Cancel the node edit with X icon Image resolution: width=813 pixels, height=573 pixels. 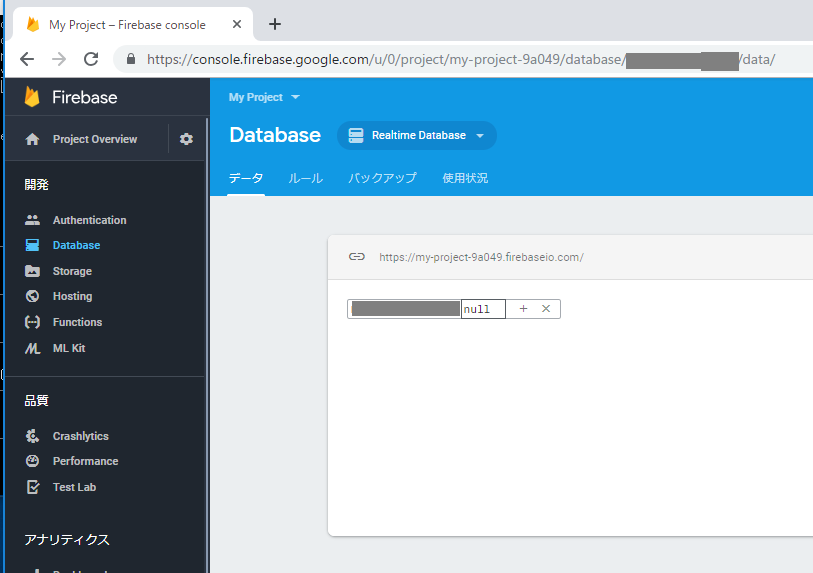pos(546,309)
